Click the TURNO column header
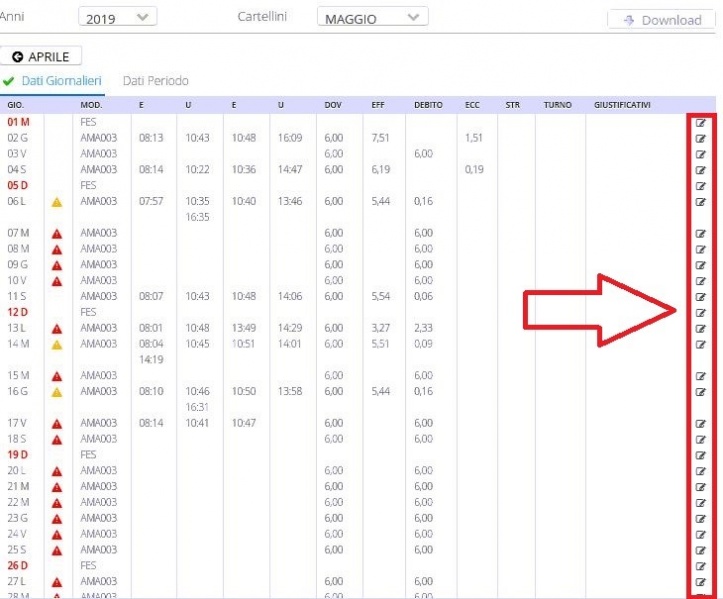Image resolution: width=723 pixels, height=599 pixels. tap(557, 104)
